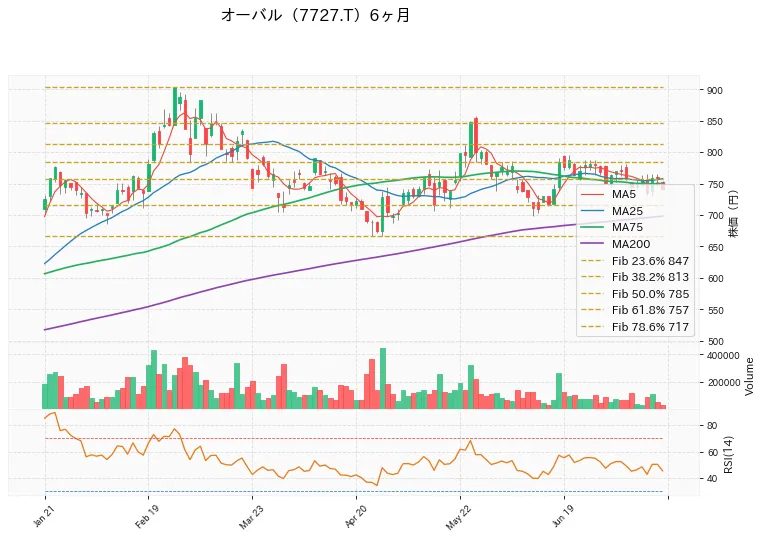Image resolution: width=764 pixels, height=539 pixels.
Task: Click the RSI(14) axis label
Action: pyautogui.click(x=728, y=454)
